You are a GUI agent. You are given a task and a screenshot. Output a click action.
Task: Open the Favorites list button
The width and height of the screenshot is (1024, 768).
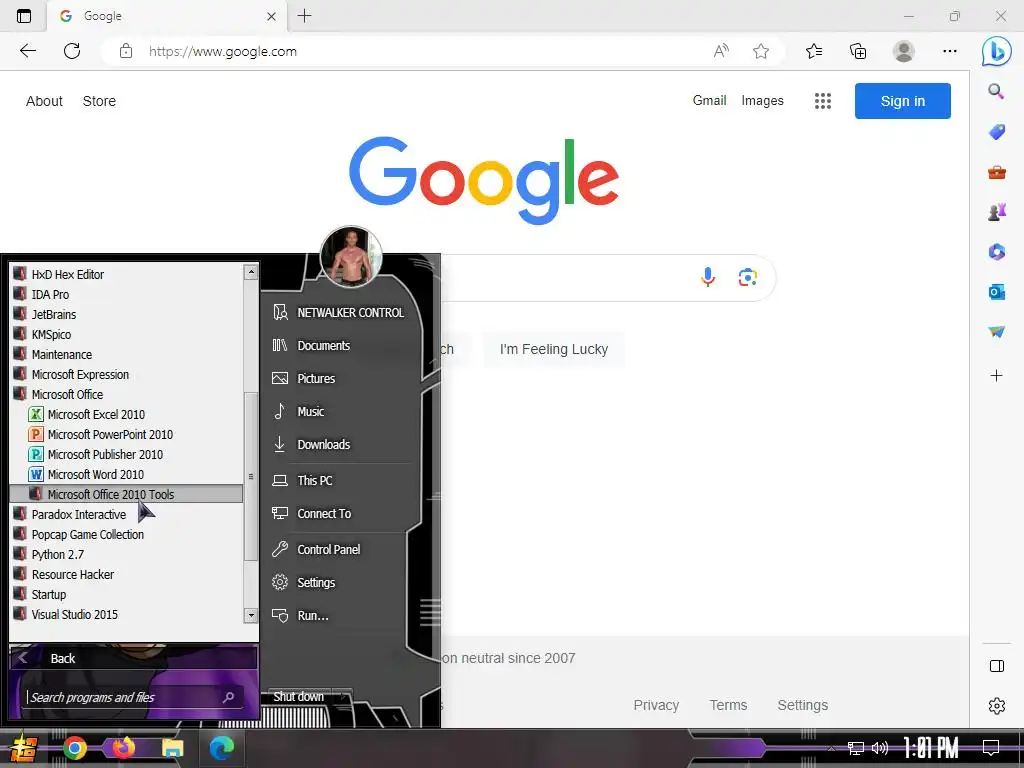coord(814,51)
